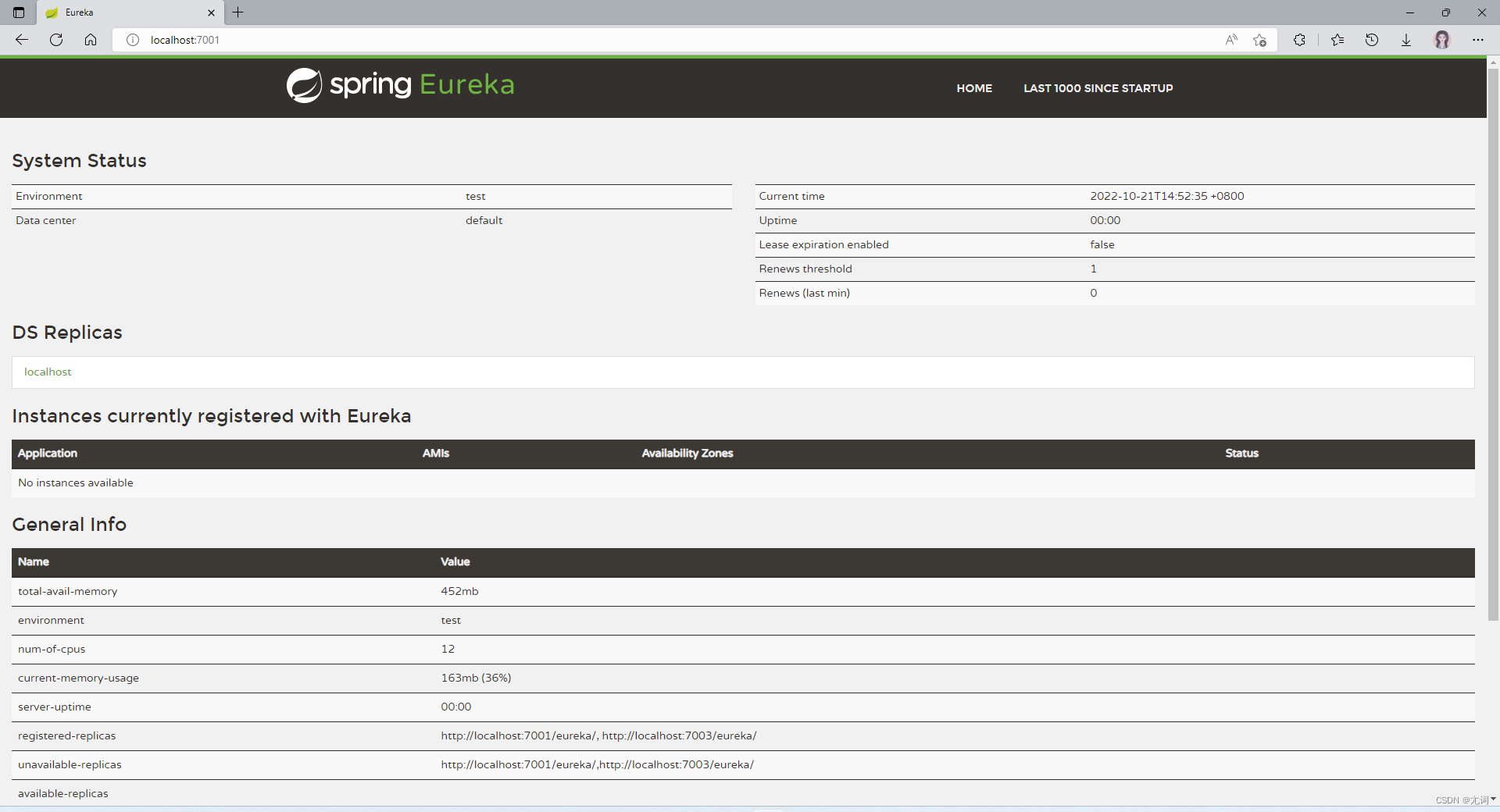
Task: Click the Application column header
Action: (48, 453)
